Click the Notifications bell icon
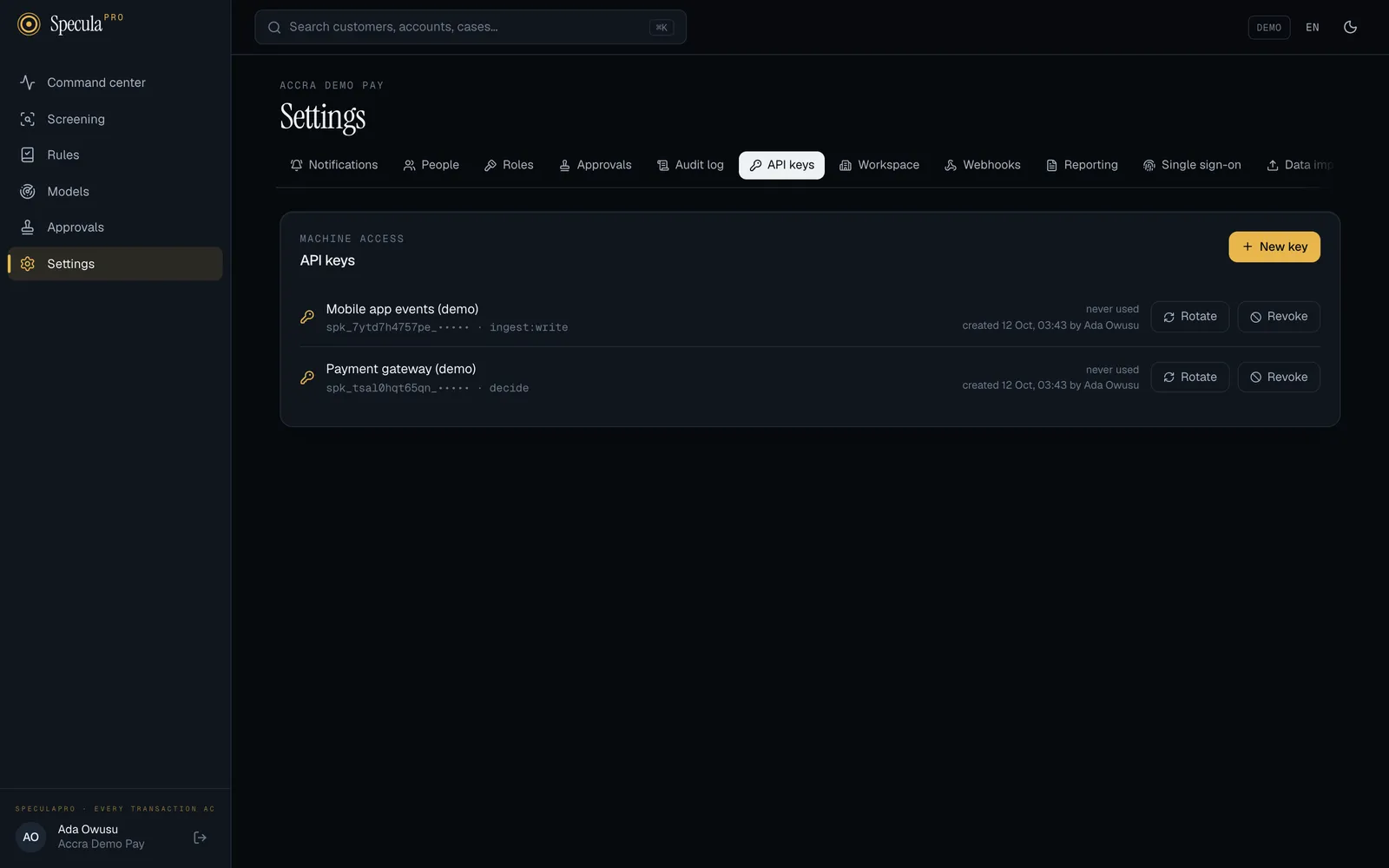Viewport: 1389px width, 868px height. coord(297,165)
